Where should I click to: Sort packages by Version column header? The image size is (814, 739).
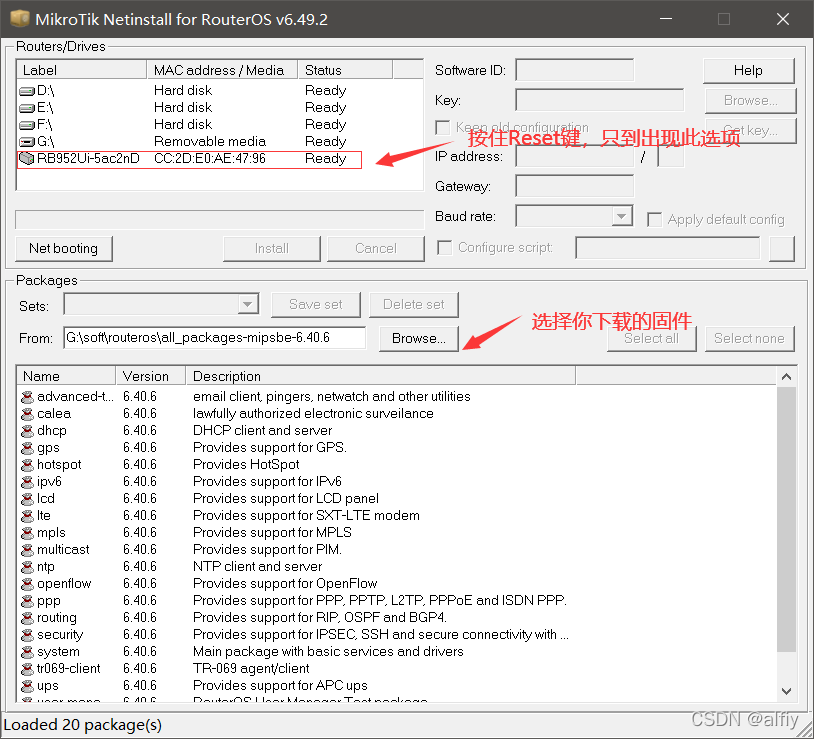[151, 376]
